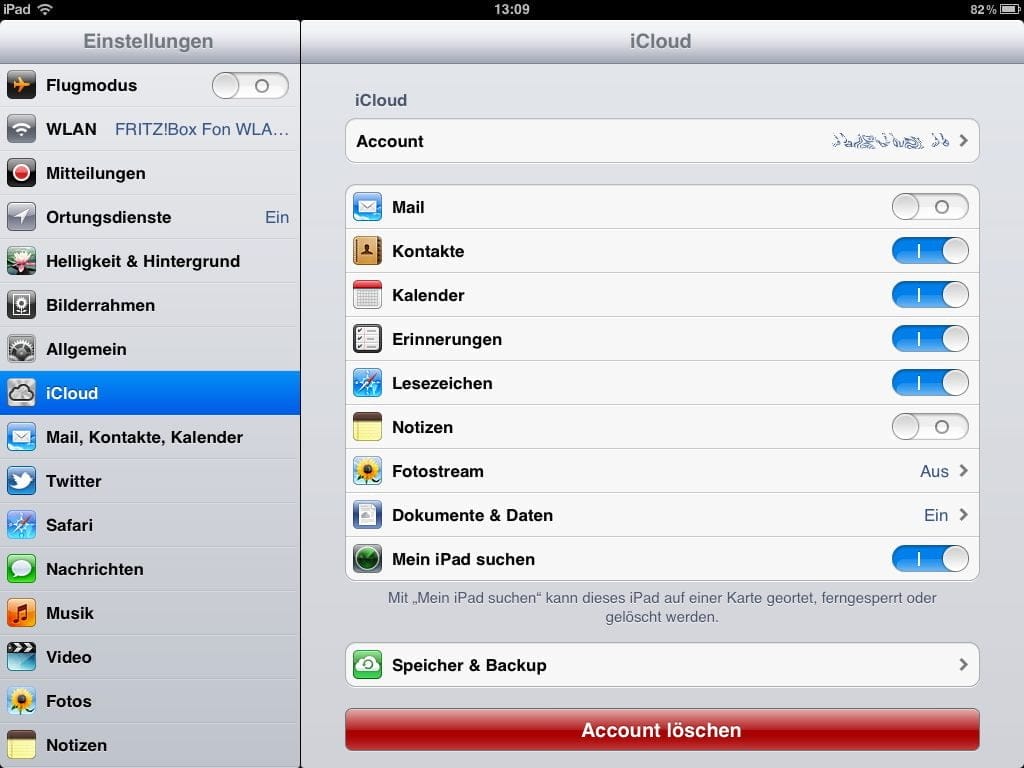Select Mitteilungen in the settings list
The height and width of the screenshot is (768, 1024).
[150, 173]
